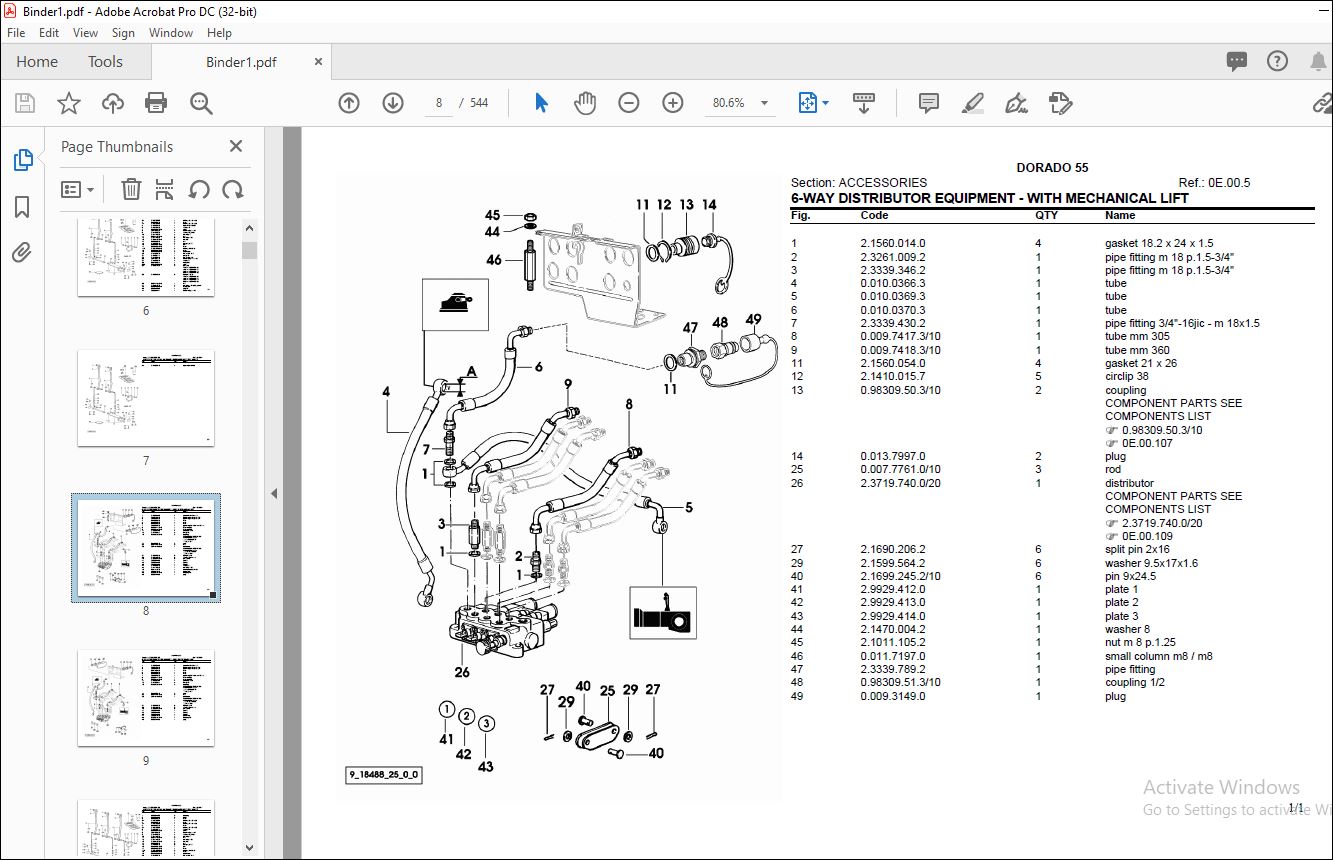Select the page 6 thumbnail
The height and width of the screenshot is (860, 1333).
point(146,258)
